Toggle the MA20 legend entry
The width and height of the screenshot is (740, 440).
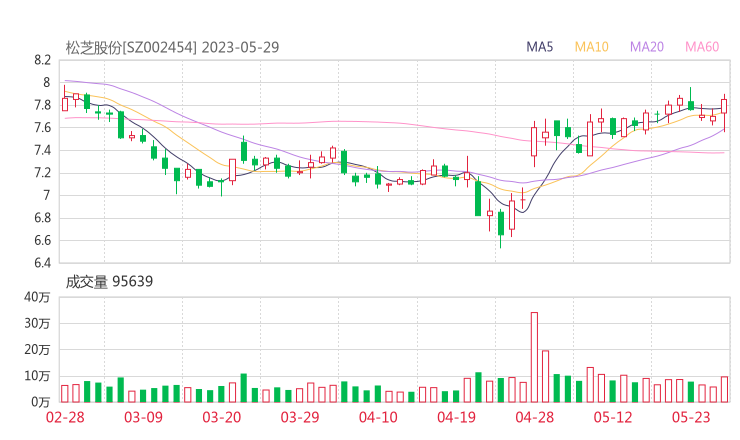click(x=647, y=47)
